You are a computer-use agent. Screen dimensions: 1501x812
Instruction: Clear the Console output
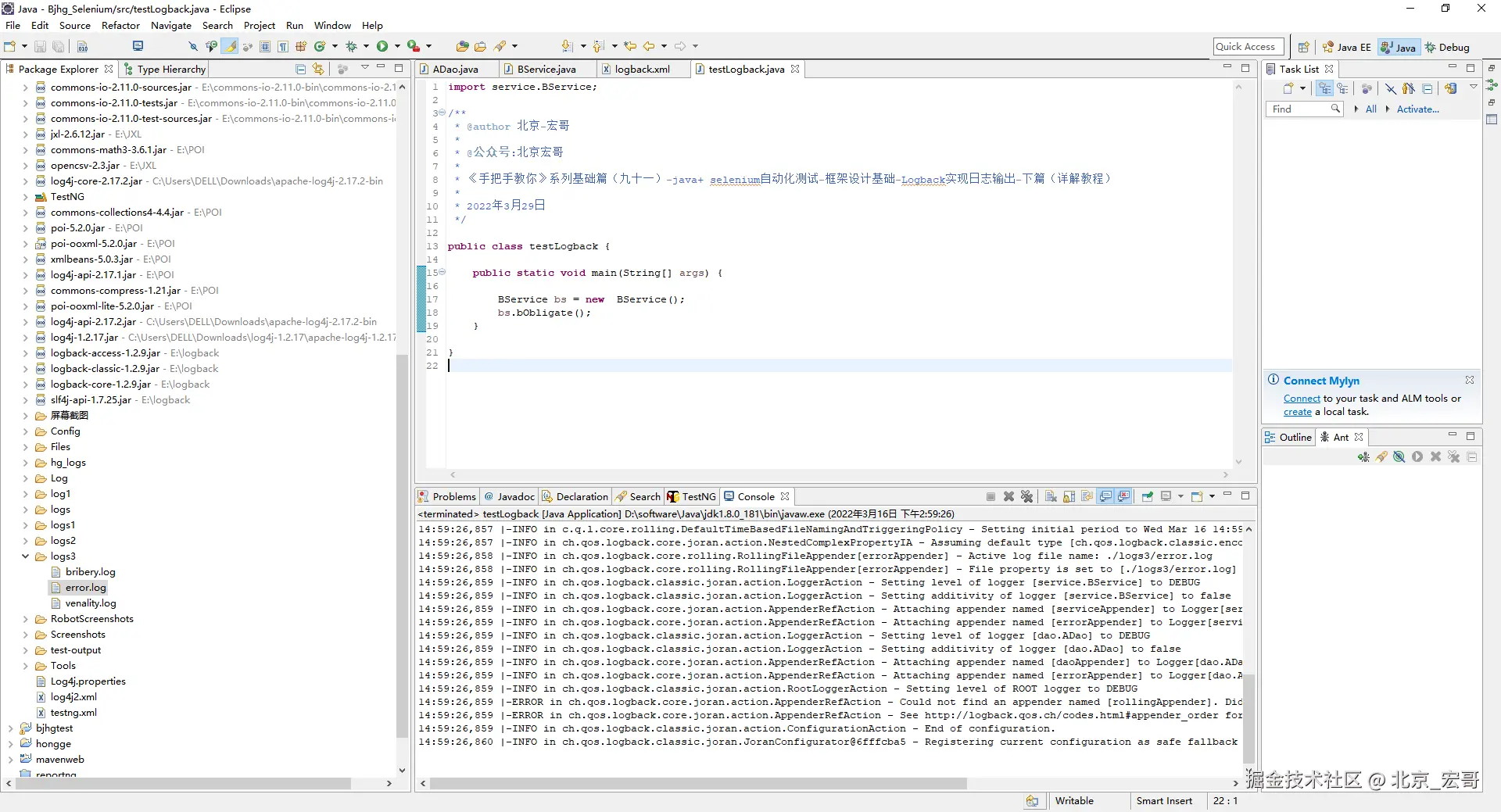point(1051,497)
